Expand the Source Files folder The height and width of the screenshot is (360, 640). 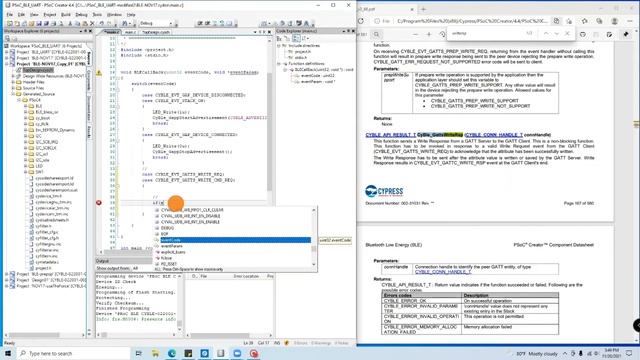click(13, 88)
